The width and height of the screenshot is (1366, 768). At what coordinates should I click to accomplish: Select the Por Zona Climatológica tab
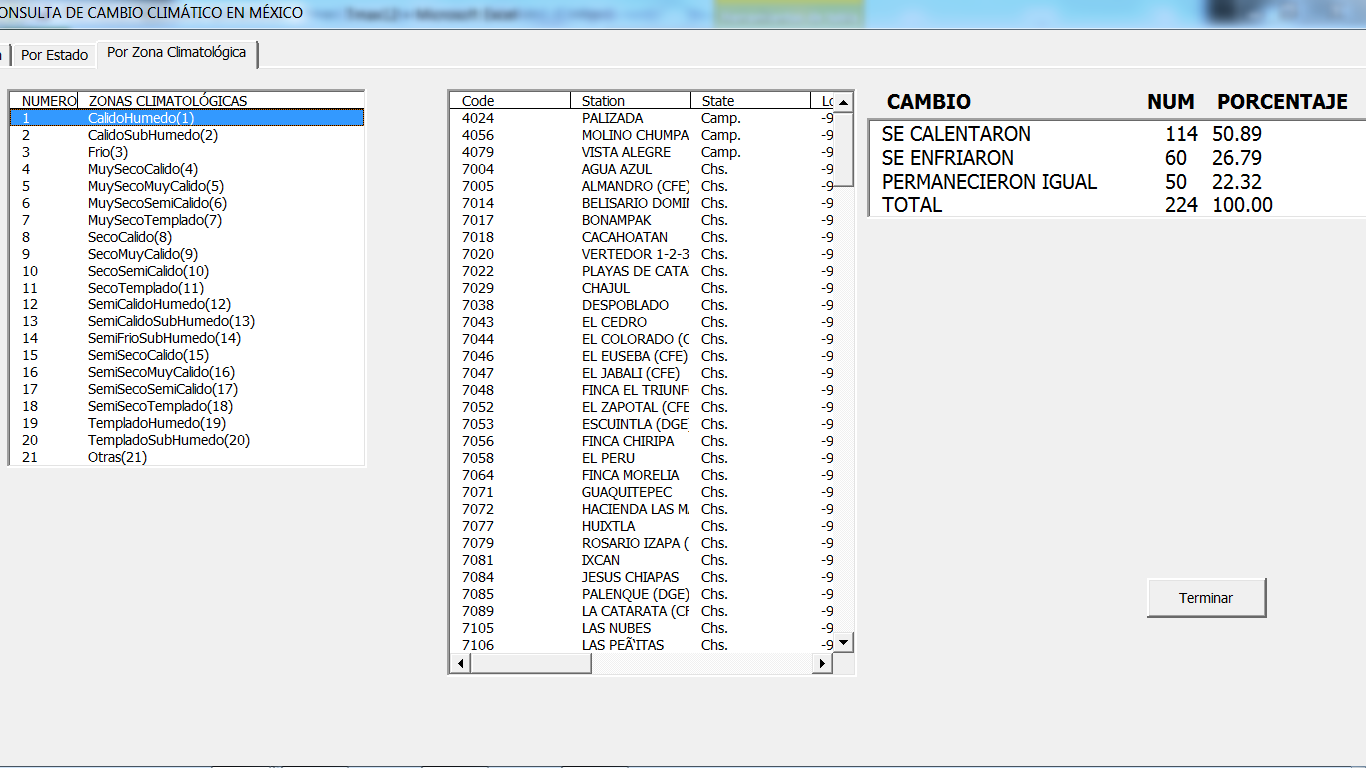(x=176, y=53)
